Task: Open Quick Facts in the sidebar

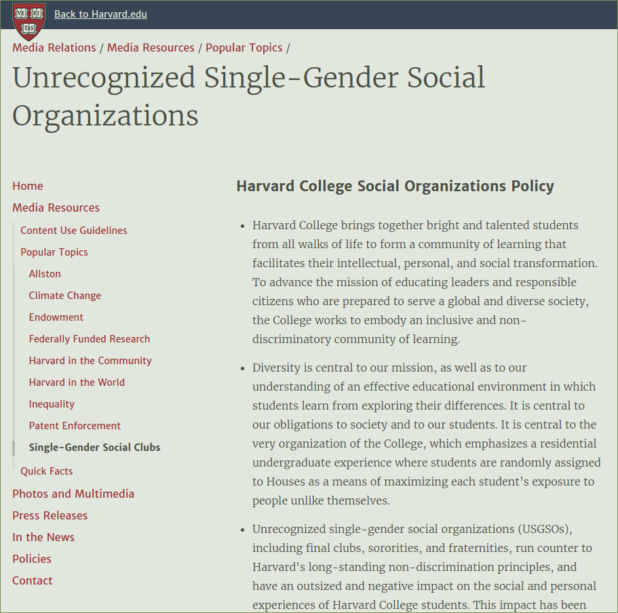Action: 47,471
